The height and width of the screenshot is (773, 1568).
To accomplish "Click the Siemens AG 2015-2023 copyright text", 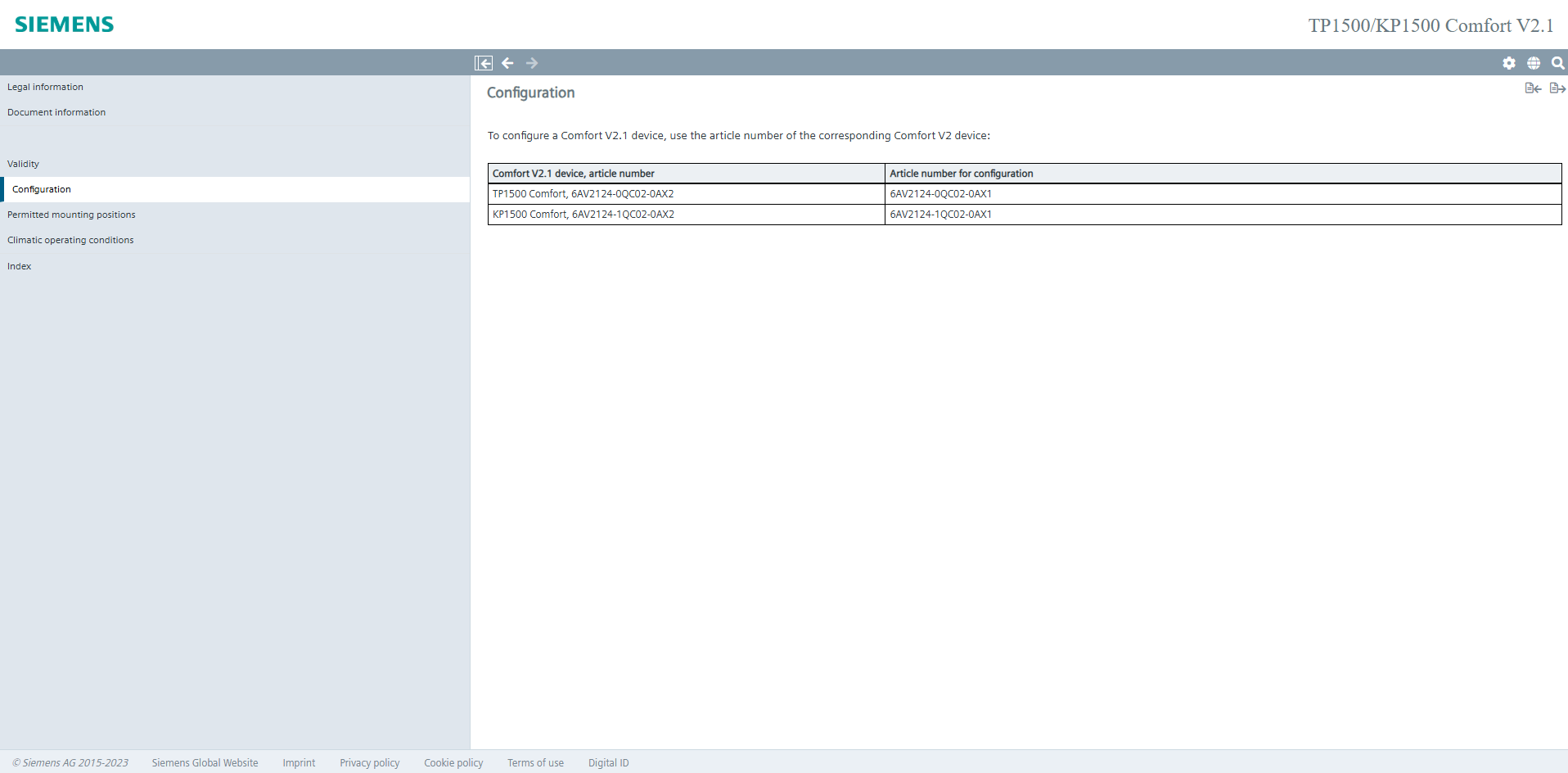I will pos(70,762).
